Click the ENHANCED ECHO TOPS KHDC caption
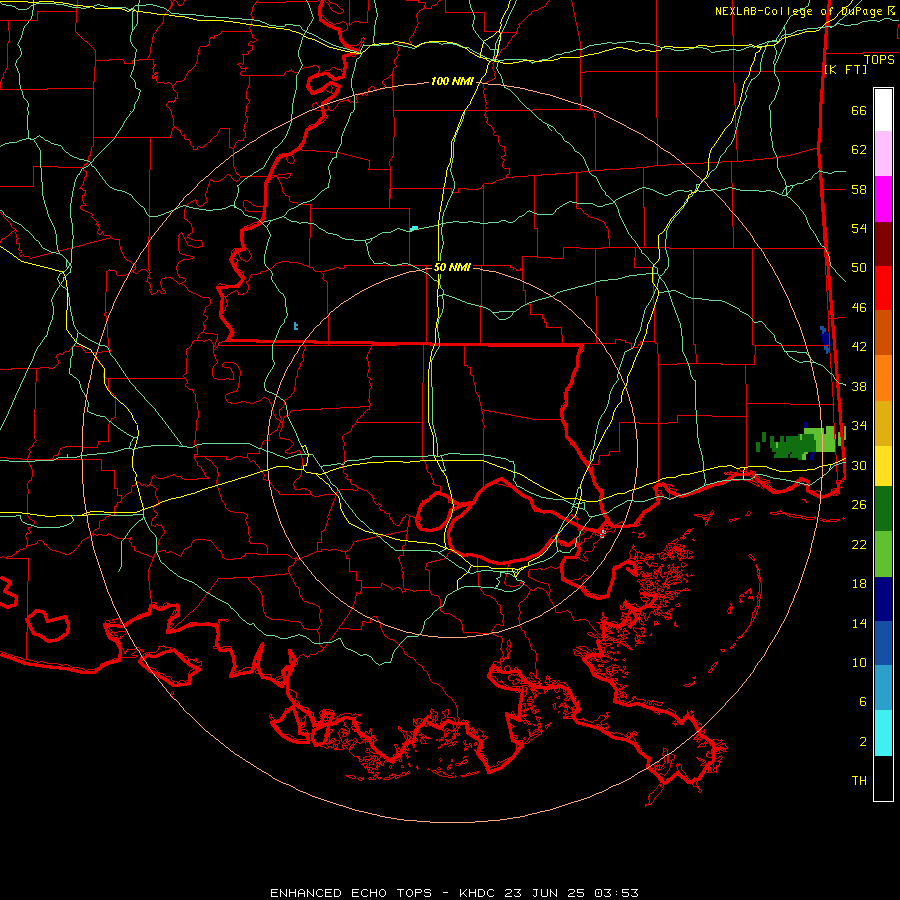The image size is (900, 900). pyautogui.click(x=454, y=893)
